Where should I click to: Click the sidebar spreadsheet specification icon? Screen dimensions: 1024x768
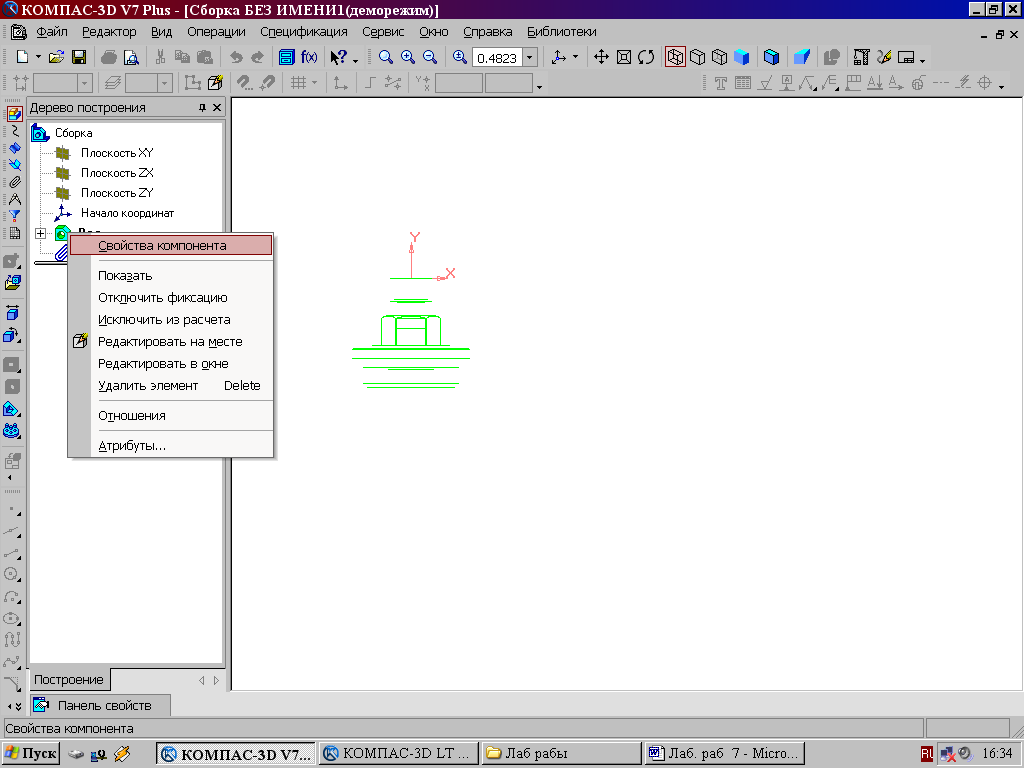pyautogui.click(x=14, y=233)
